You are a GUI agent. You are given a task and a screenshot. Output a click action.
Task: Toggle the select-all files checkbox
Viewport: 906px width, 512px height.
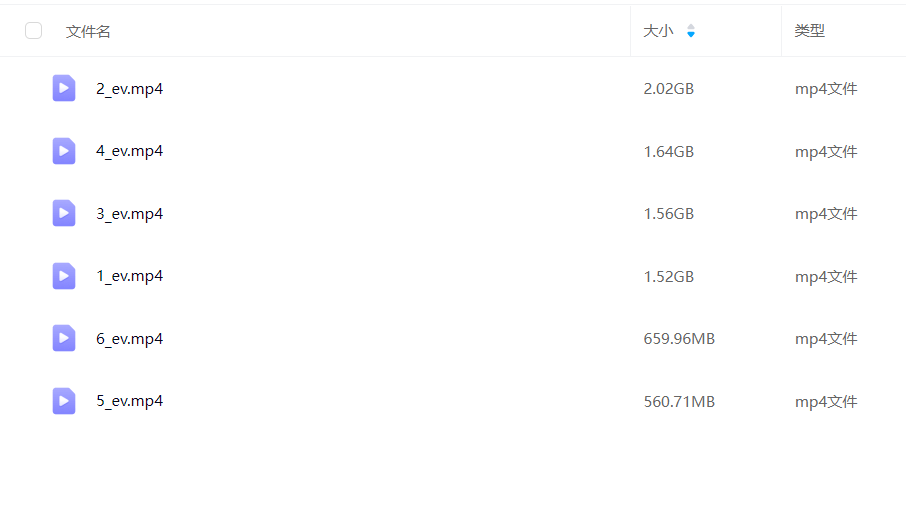(34, 31)
